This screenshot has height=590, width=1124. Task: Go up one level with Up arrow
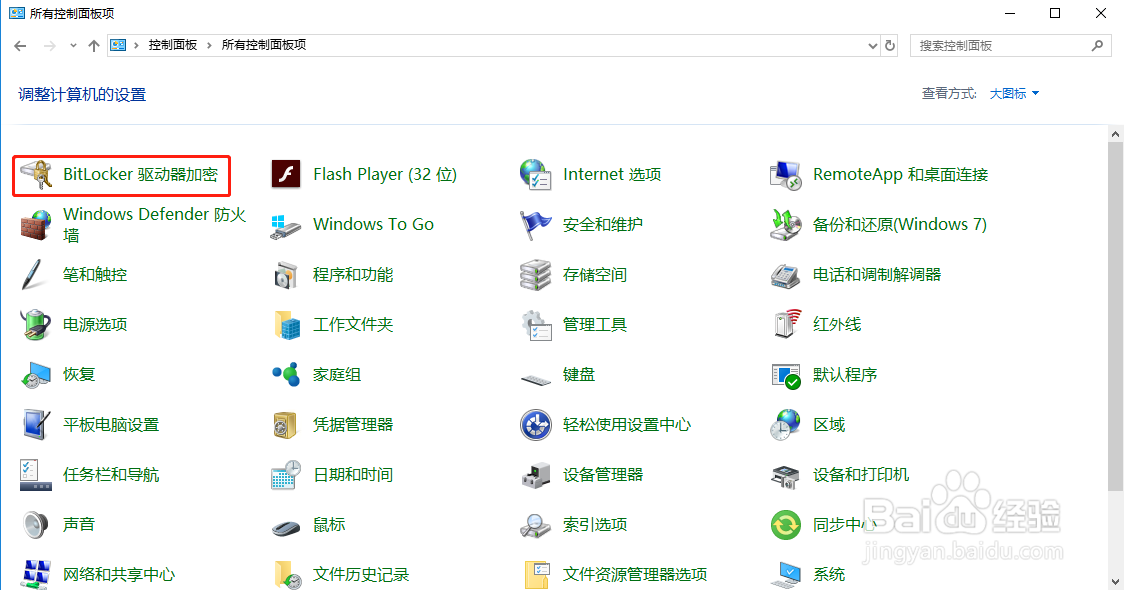point(94,46)
